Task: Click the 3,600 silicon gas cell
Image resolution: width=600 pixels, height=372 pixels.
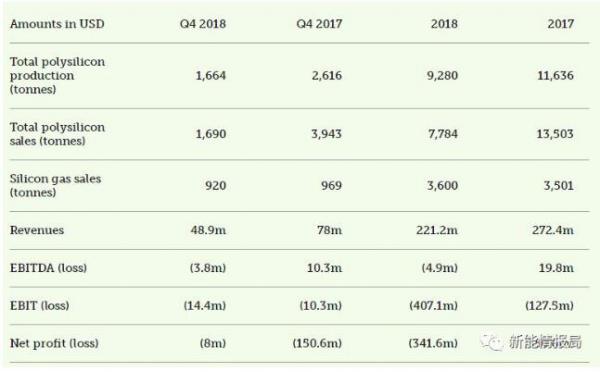Action: coord(443,186)
